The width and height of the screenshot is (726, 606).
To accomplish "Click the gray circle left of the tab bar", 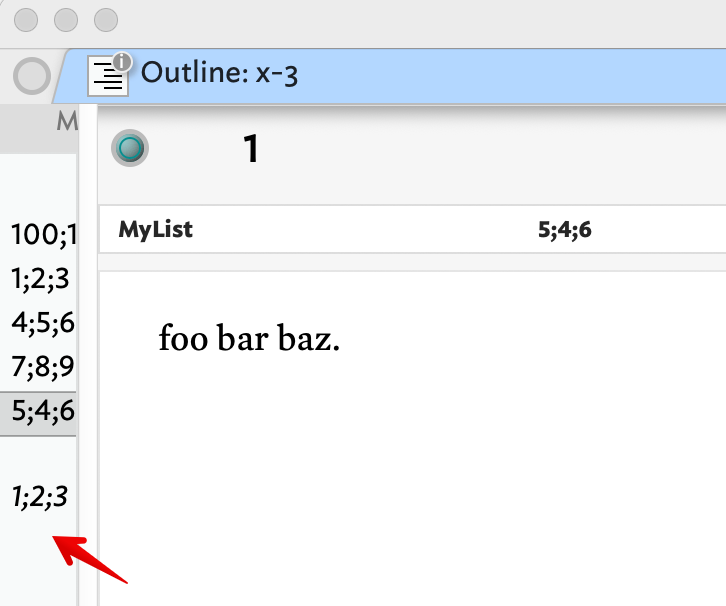I will tap(31, 76).
